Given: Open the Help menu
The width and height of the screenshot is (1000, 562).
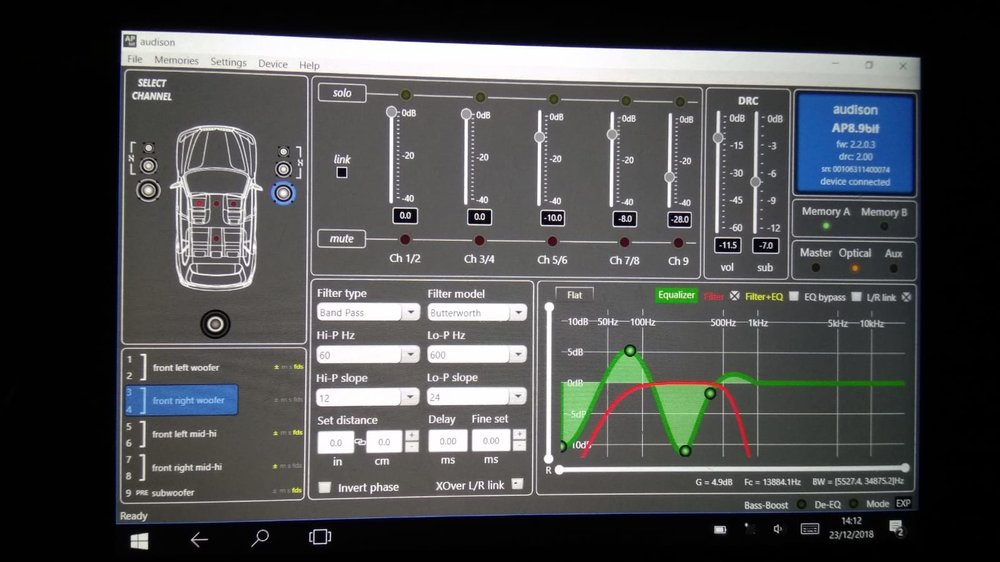Looking at the screenshot, I should (x=309, y=65).
